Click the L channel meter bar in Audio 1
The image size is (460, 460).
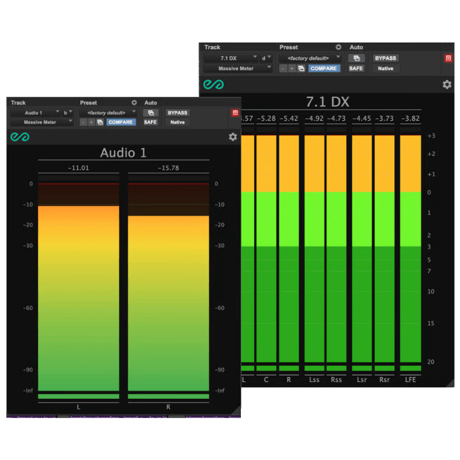click(78, 287)
